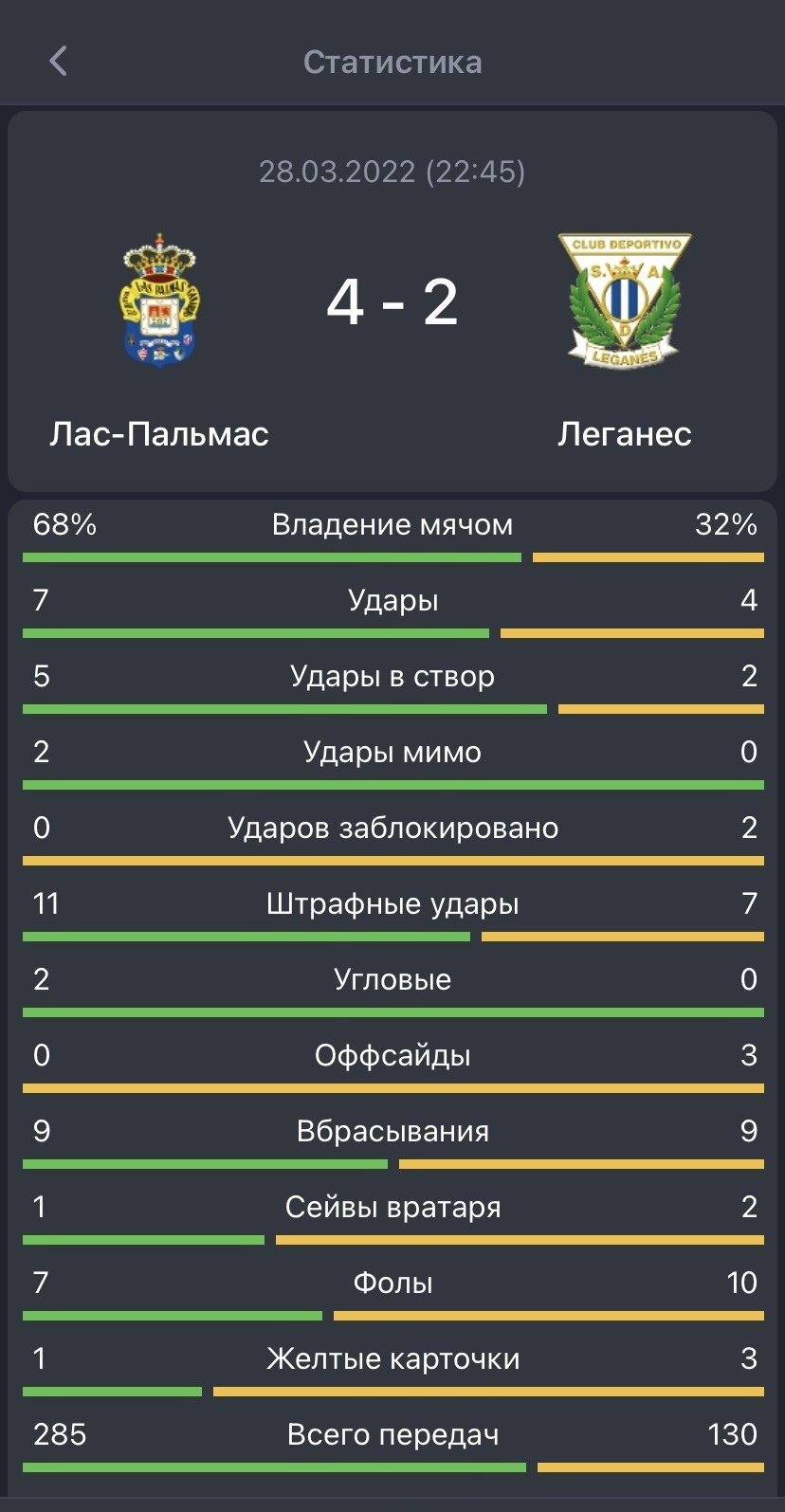Select the Удары в створ label
This screenshot has height=1512, width=785.
click(x=392, y=677)
